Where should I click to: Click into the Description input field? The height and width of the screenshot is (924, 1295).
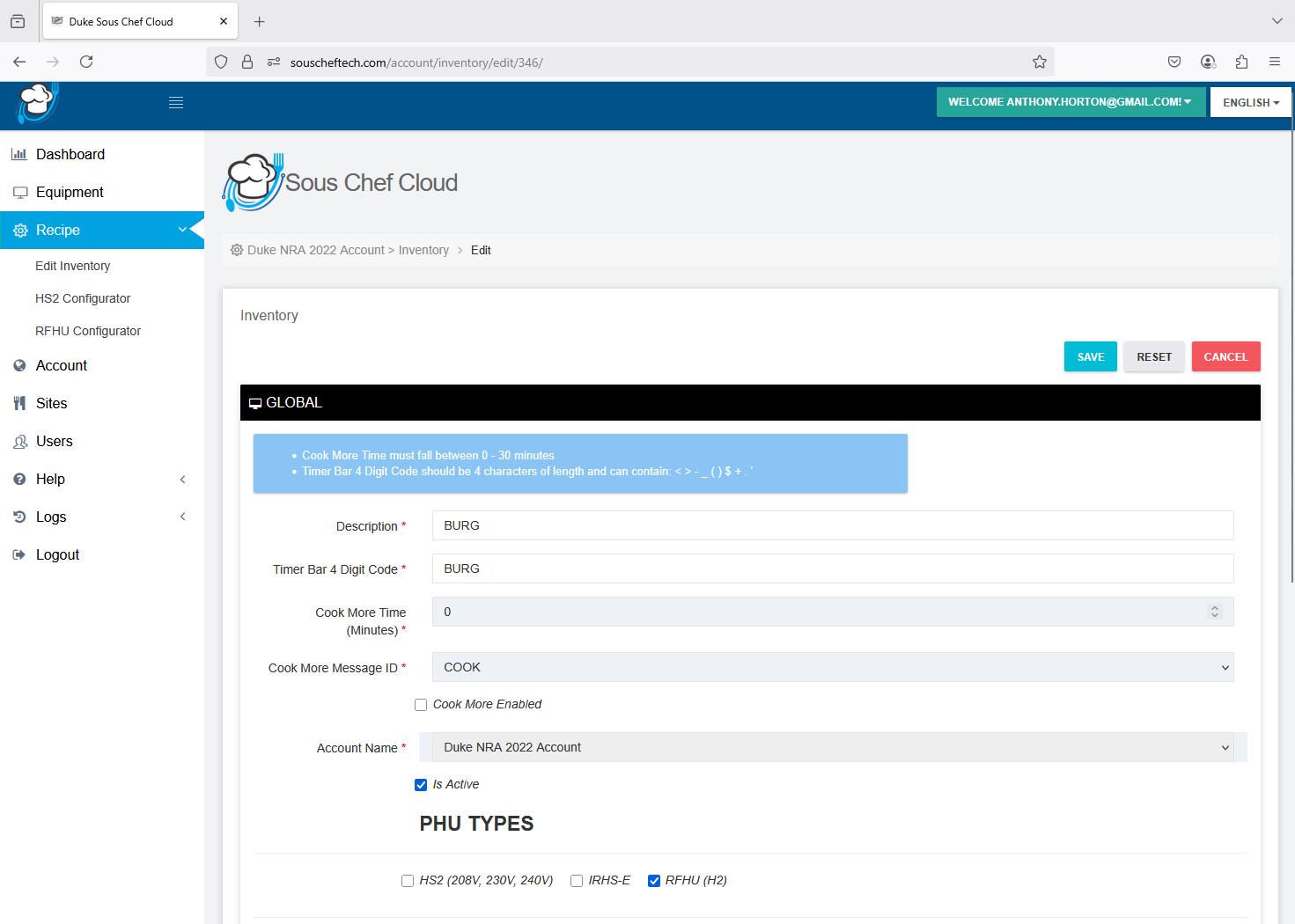[x=833, y=525]
